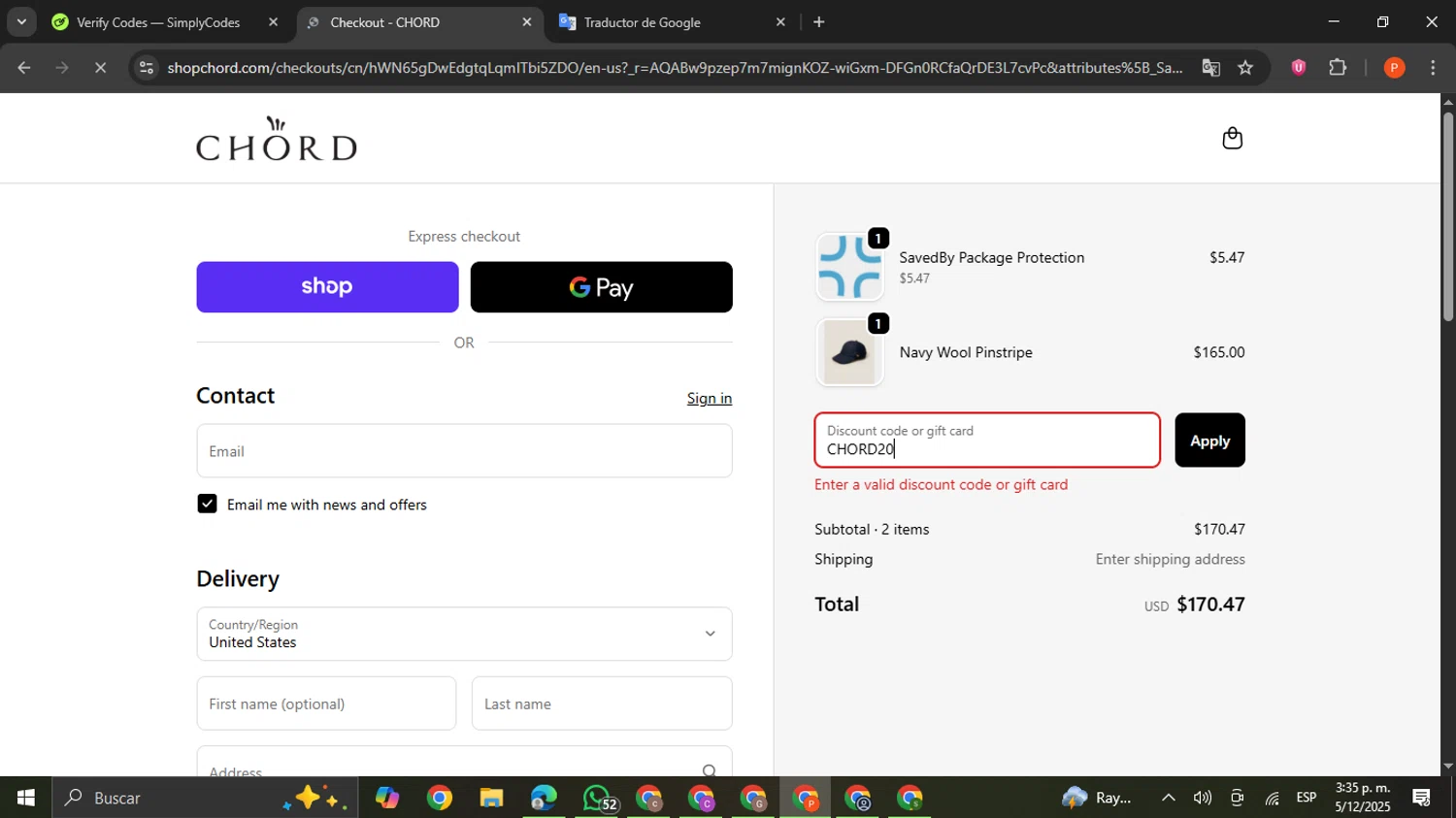Click the browser address bar URL
This screenshot has width=1456, height=818.
(x=675, y=67)
